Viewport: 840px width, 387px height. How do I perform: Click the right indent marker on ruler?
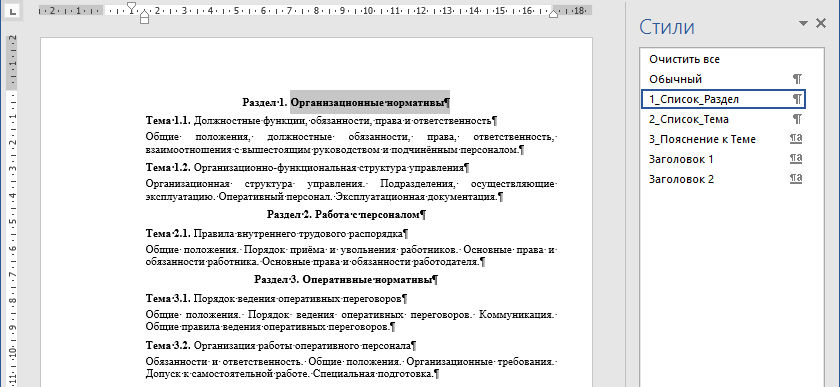point(553,14)
